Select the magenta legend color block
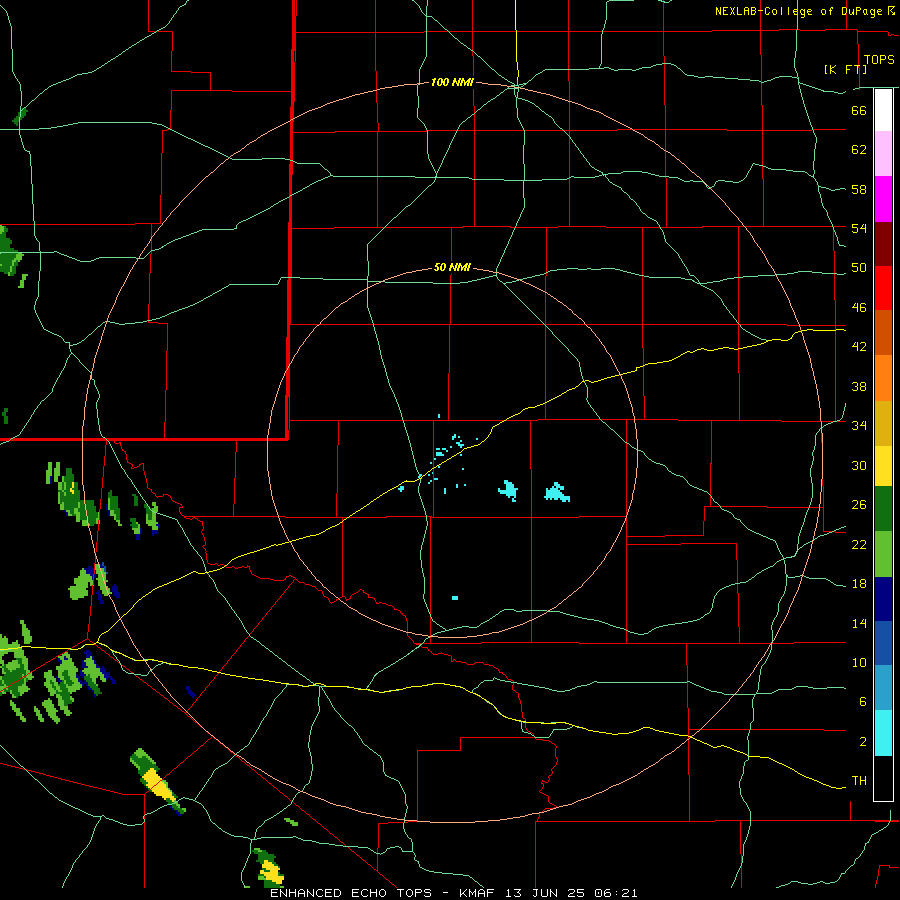This screenshot has width=900, height=900. (x=883, y=199)
